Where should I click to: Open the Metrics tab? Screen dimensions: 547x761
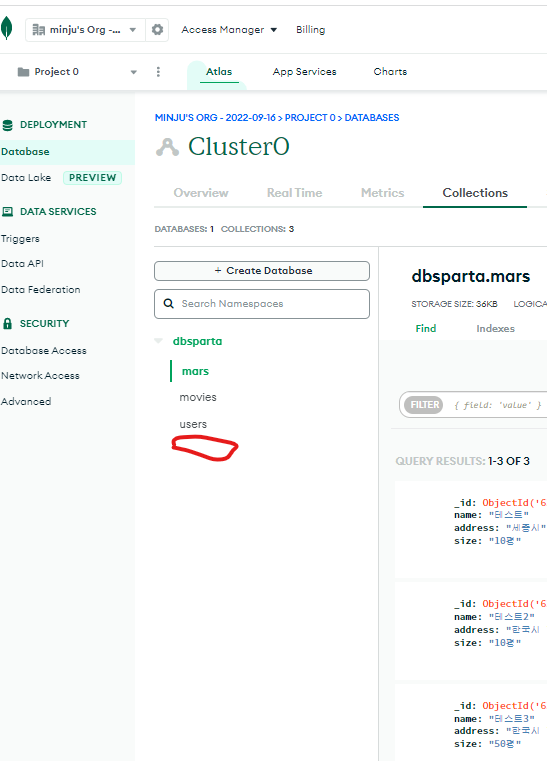382,193
